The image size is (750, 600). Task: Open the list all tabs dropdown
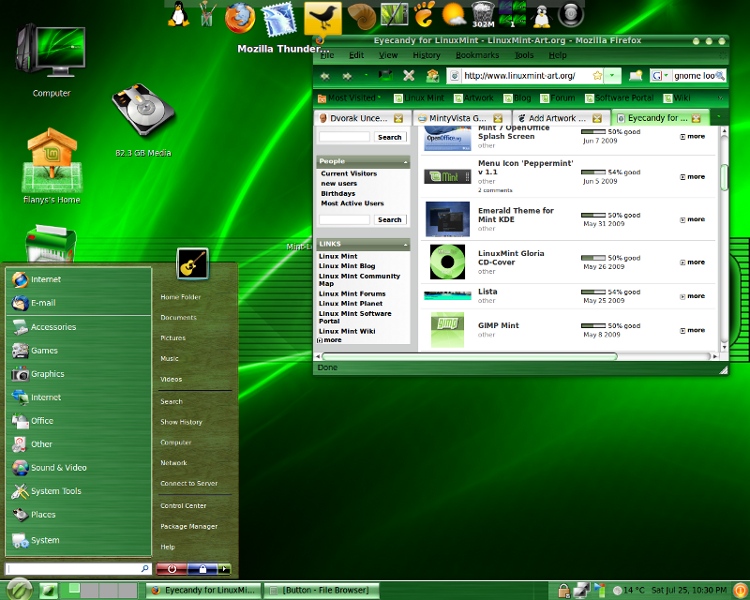718,117
